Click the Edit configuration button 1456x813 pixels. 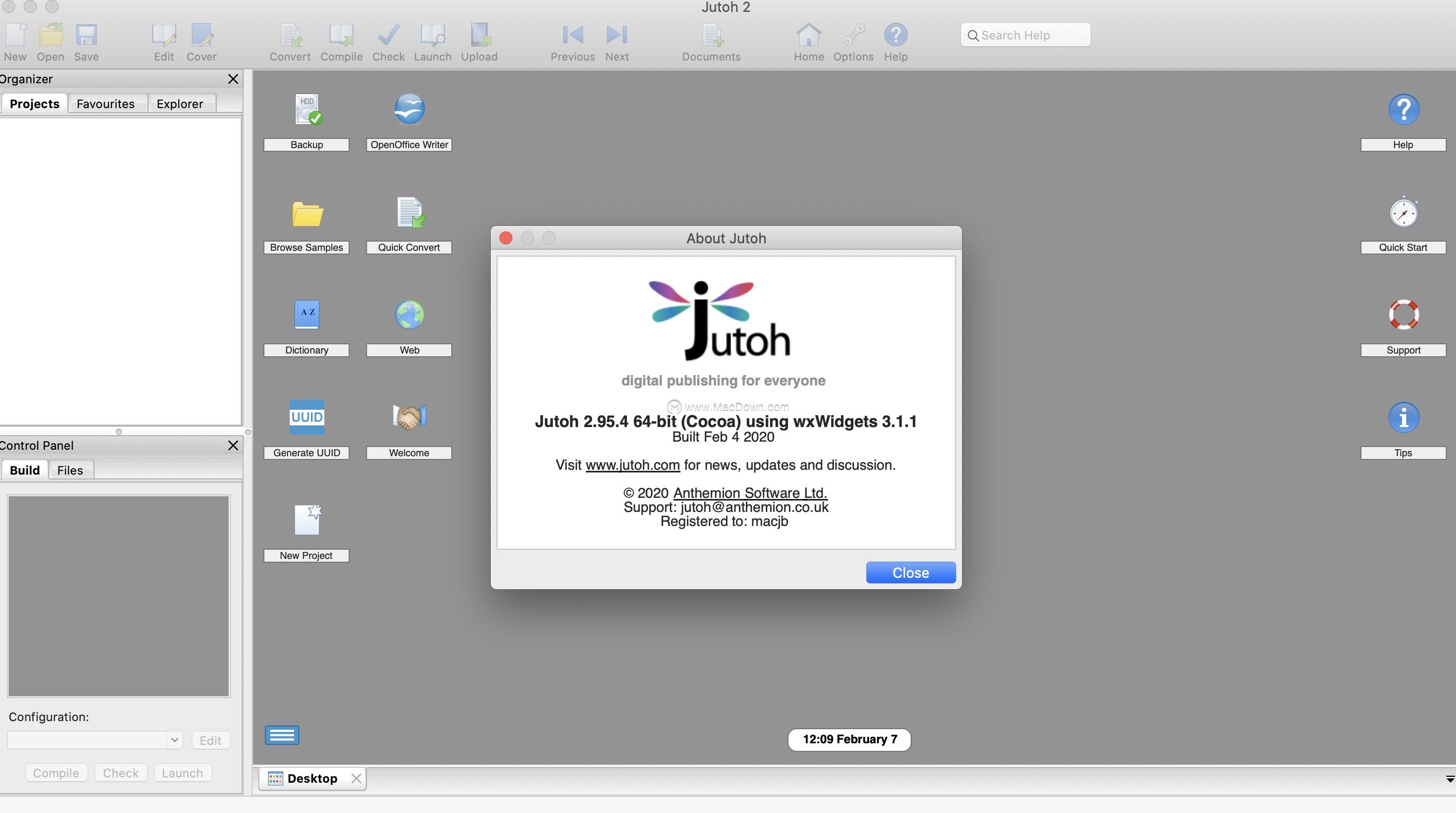pyautogui.click(x=211, y=740)
